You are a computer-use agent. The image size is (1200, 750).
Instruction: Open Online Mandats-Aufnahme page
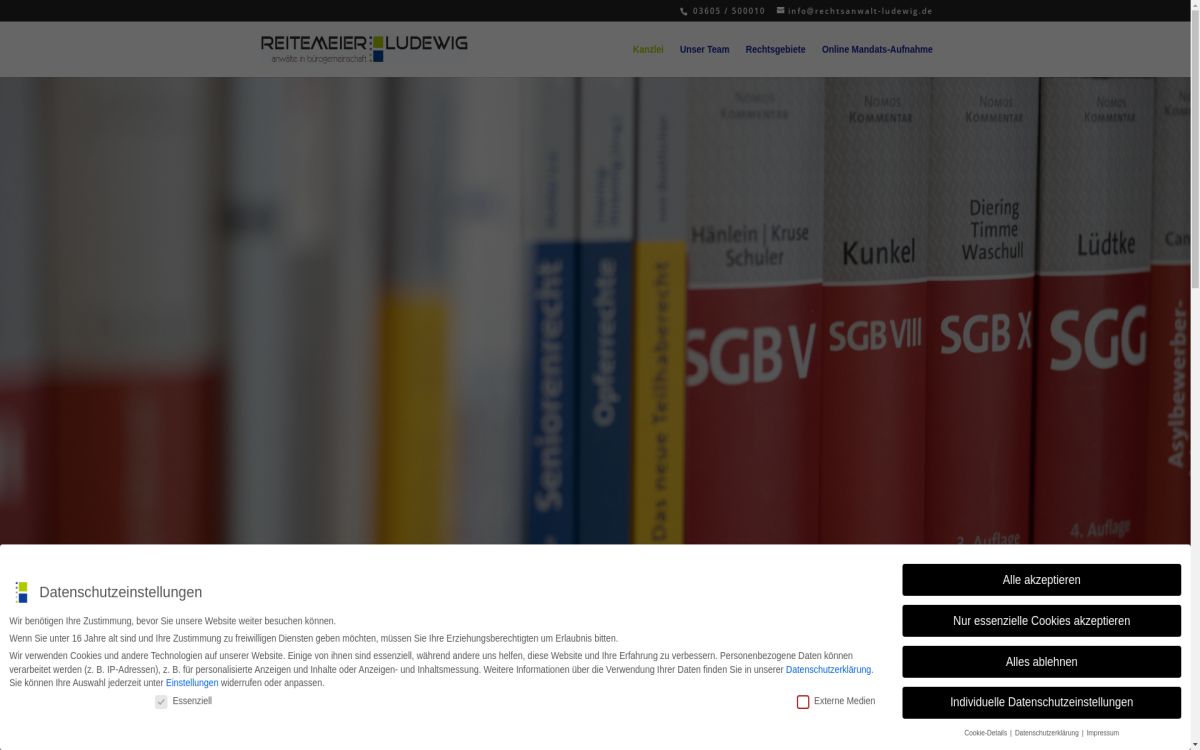(x=877, y=50)
